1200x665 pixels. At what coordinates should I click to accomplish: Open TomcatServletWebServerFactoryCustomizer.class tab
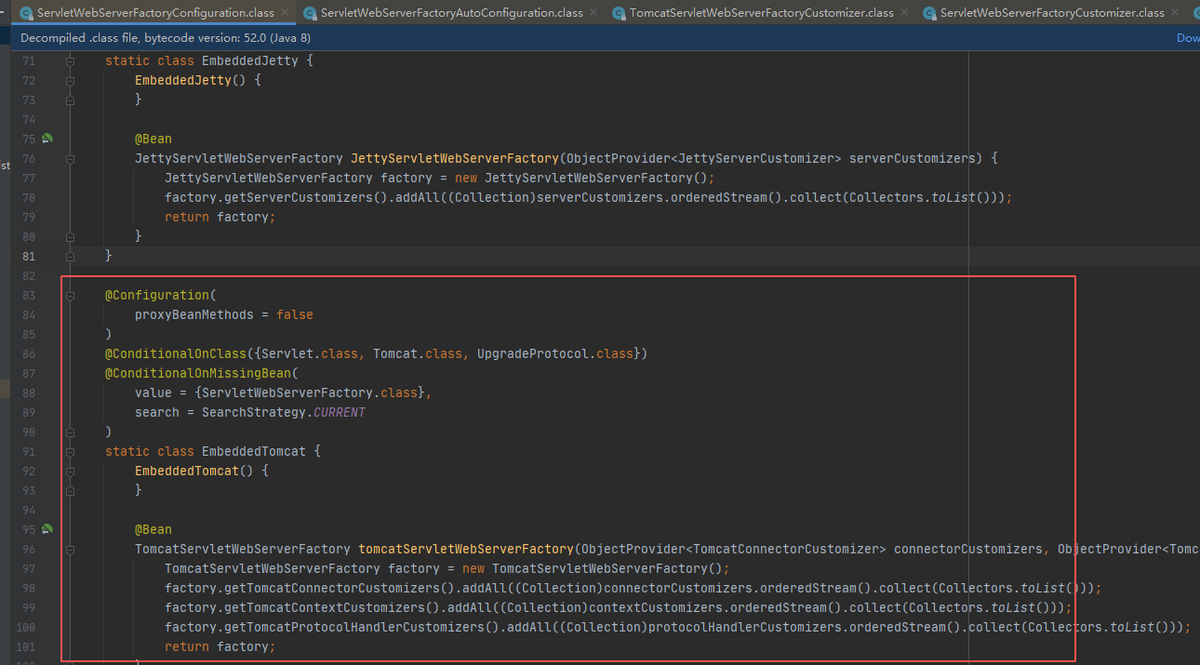(x=762, y=13)
